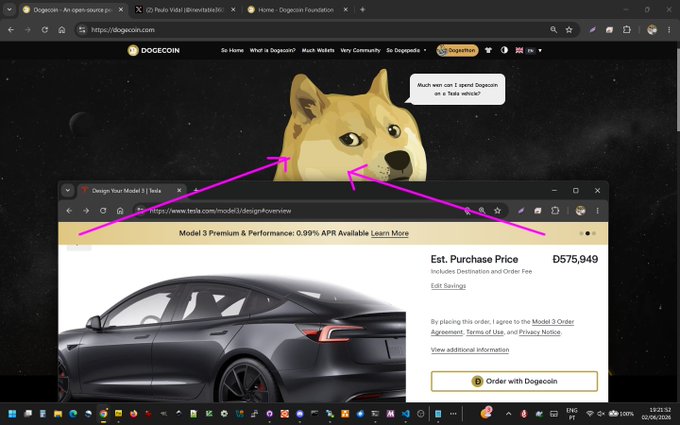Viewport: 680px width, 425px height.
Task: Click the home icon in Tesla window
Action: pos(120,211)
